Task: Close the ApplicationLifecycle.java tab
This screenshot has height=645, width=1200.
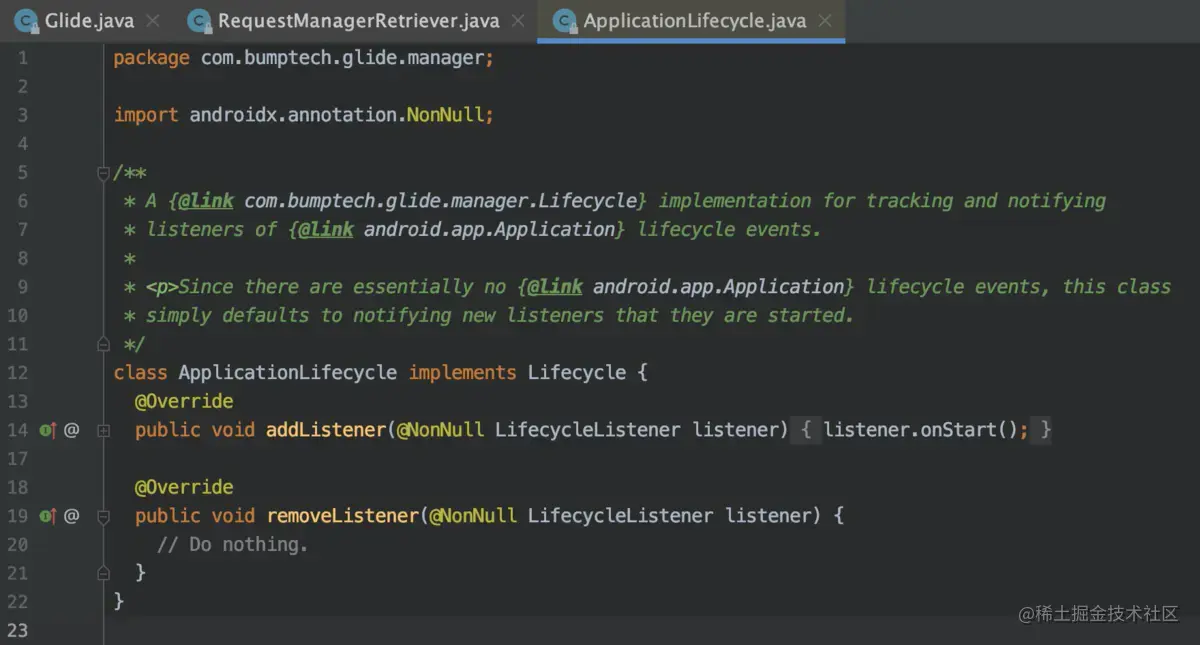Action: click(825, 20)
